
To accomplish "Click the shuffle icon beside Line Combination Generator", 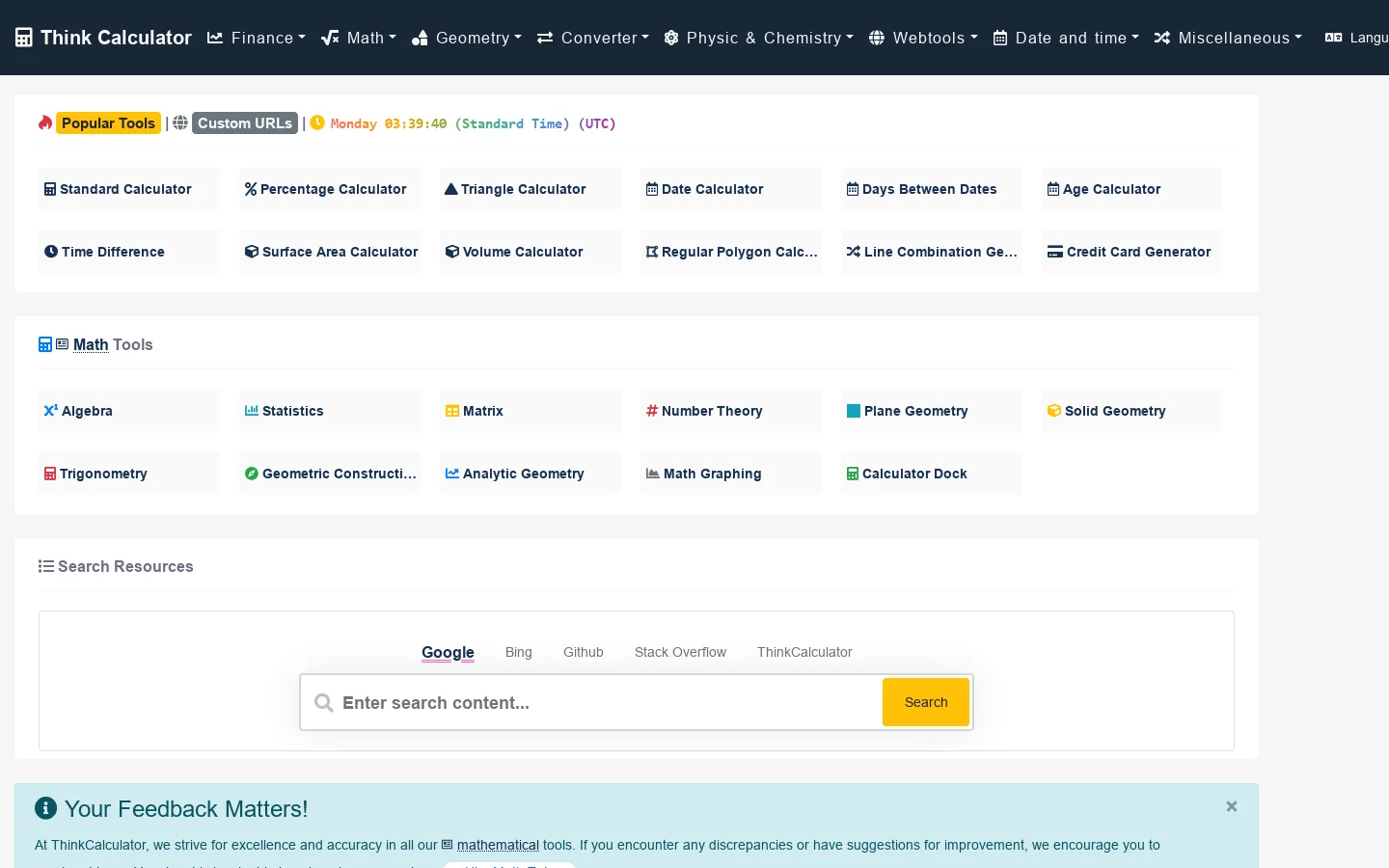I will 854,252.
